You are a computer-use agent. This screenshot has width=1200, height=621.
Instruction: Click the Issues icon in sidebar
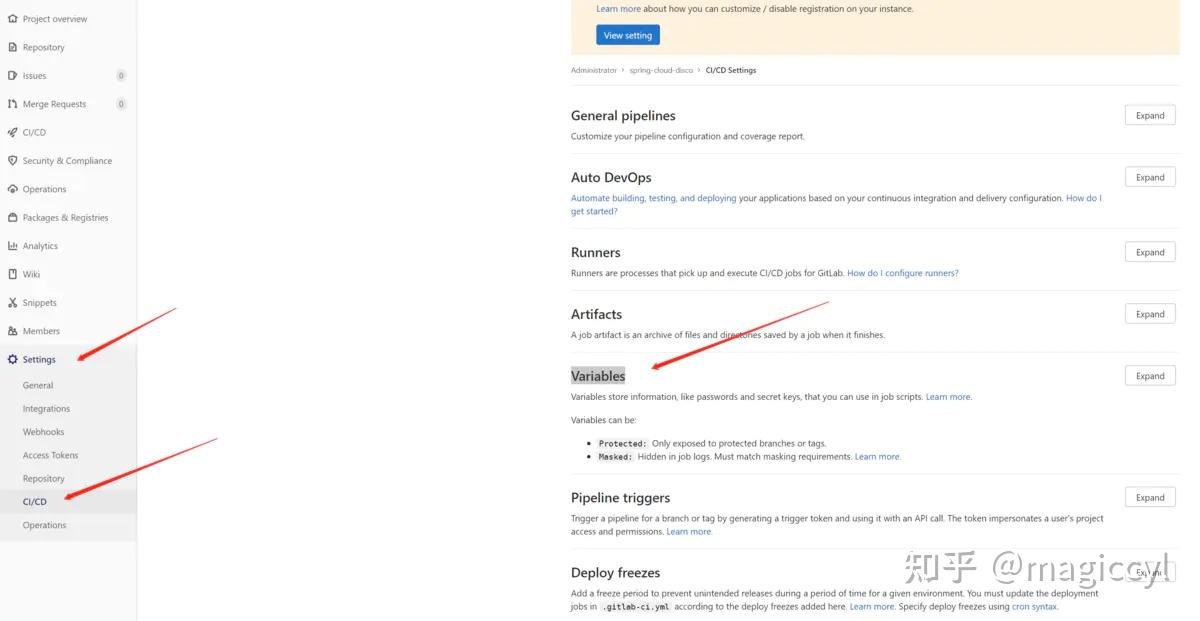tap(13, 76)
